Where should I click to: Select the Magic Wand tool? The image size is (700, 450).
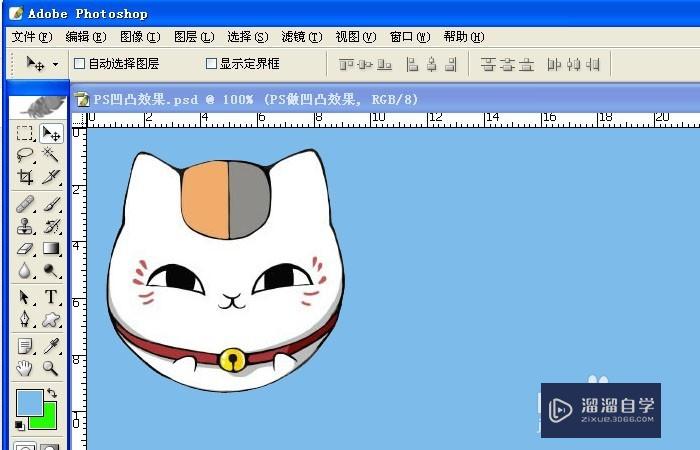(x=51, y=155)
